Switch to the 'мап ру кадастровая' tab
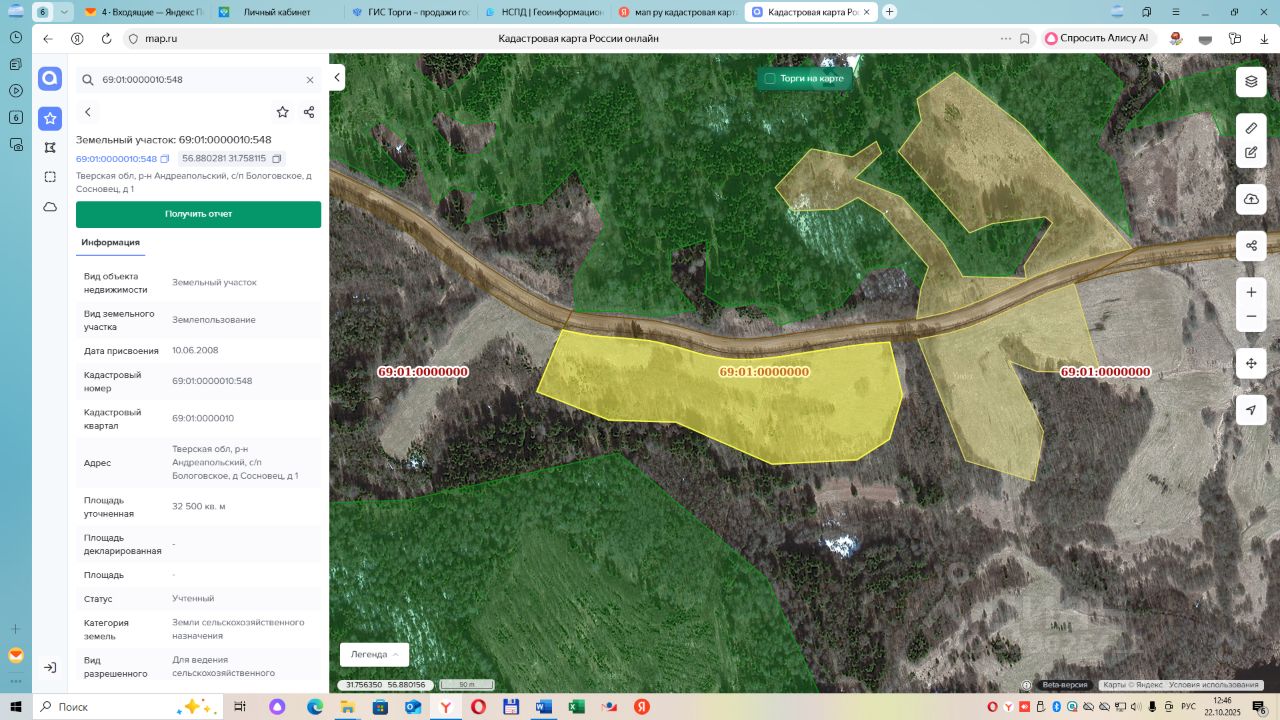Image resolution: width=1280 pixels, height=720 pixels. click(x=677, y=12)
